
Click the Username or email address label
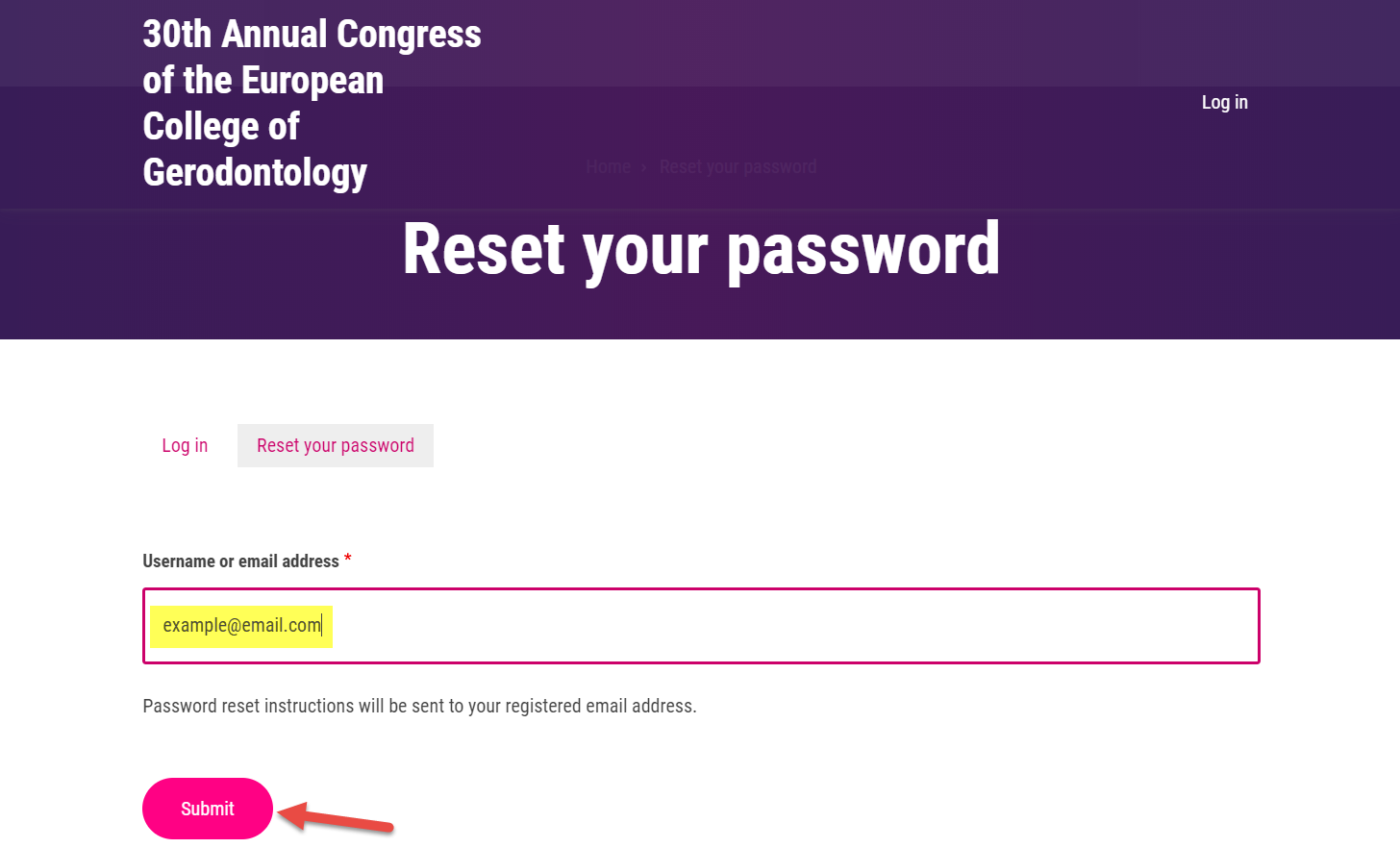tap(240, 561)
